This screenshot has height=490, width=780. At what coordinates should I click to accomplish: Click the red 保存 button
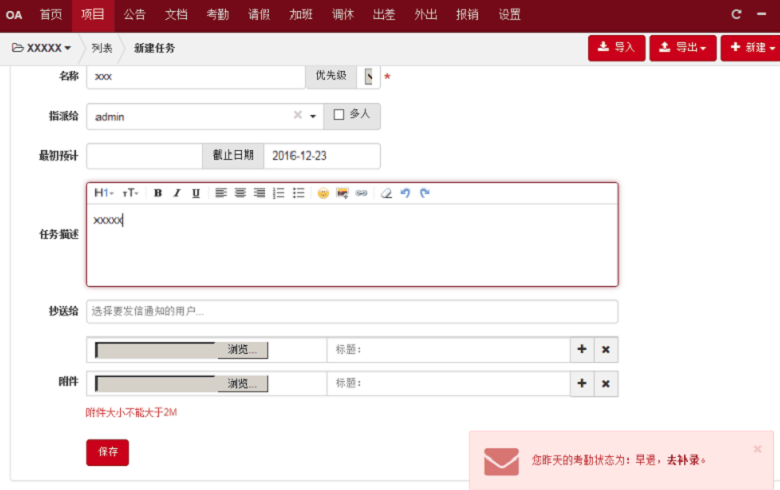(x=107, y=452)
